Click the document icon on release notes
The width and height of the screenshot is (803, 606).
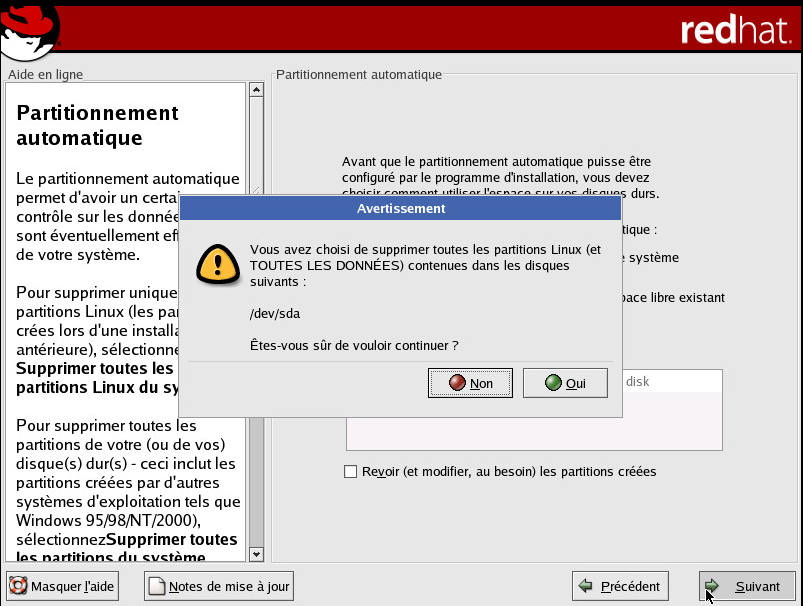click(157, 586)
